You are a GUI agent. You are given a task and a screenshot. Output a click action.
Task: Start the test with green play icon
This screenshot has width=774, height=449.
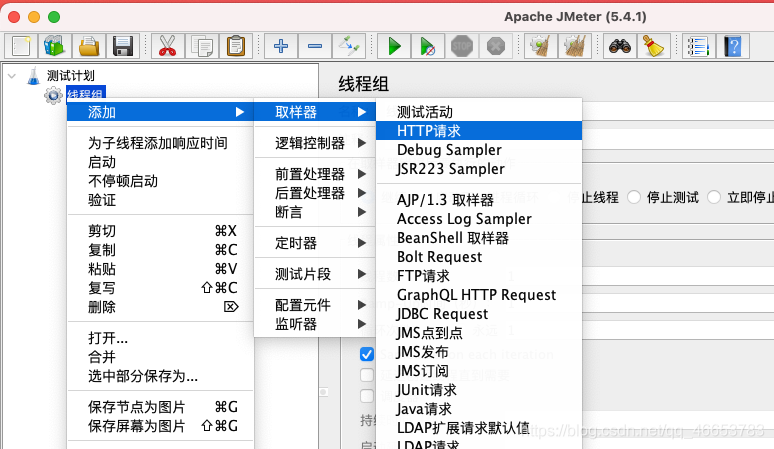(x=394, y=46)
